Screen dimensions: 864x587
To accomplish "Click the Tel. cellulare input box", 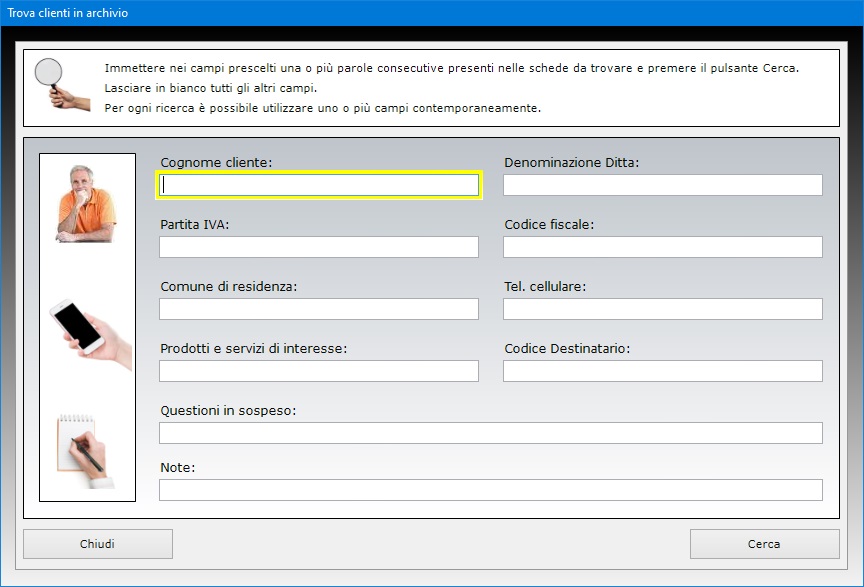I will (663, 309).
